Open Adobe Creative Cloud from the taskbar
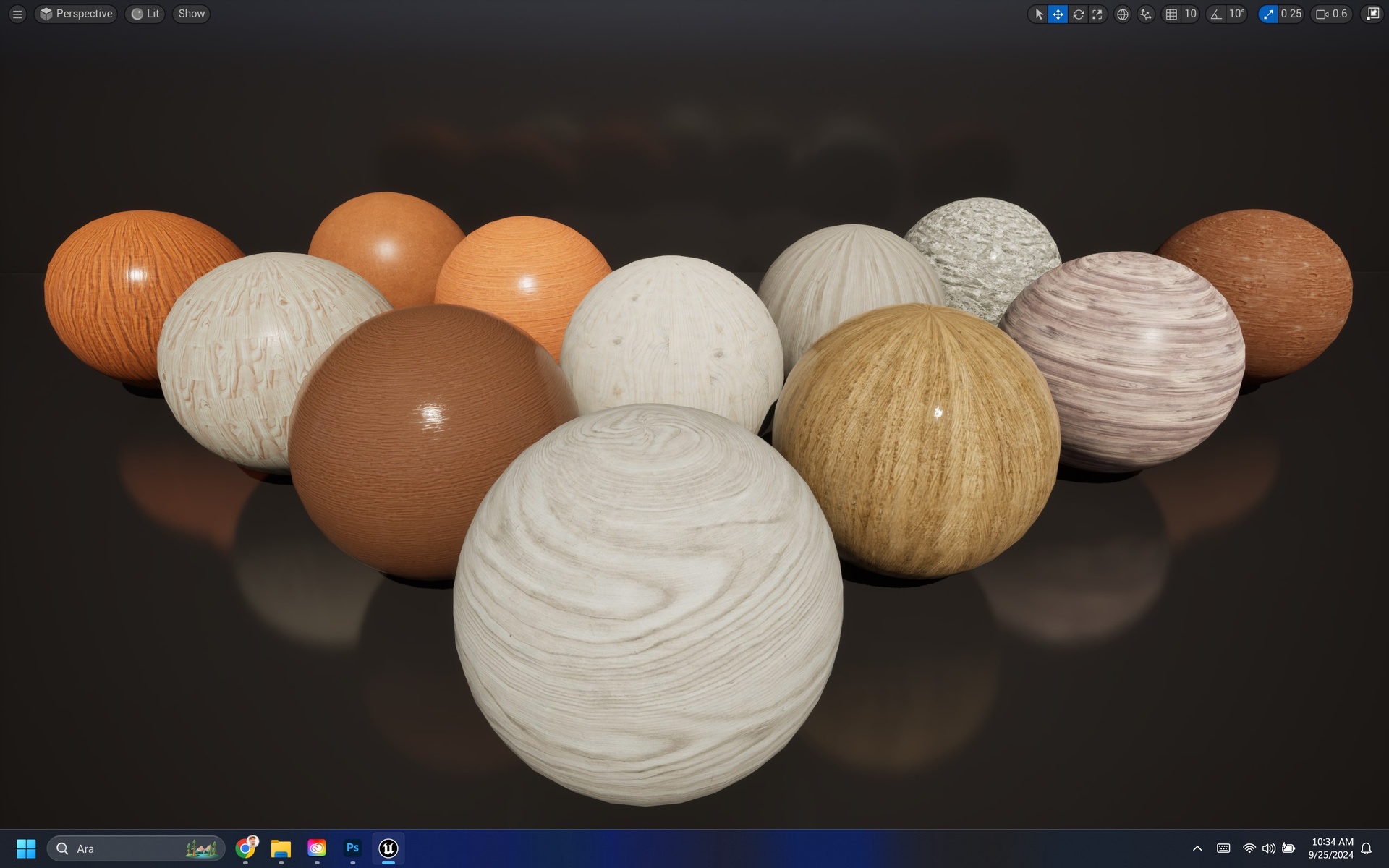 click(317, 848)
